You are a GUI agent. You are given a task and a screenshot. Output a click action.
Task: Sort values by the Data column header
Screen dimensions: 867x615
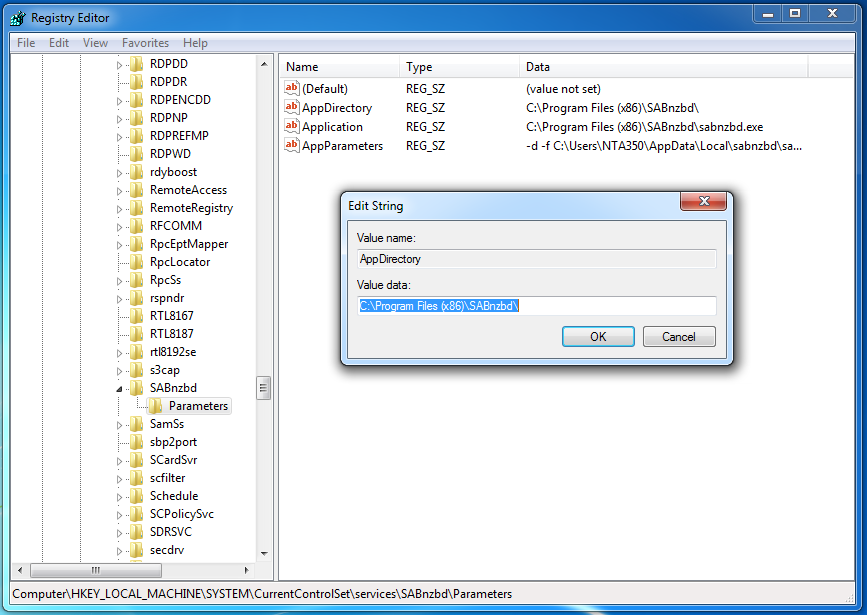point(664,67)
